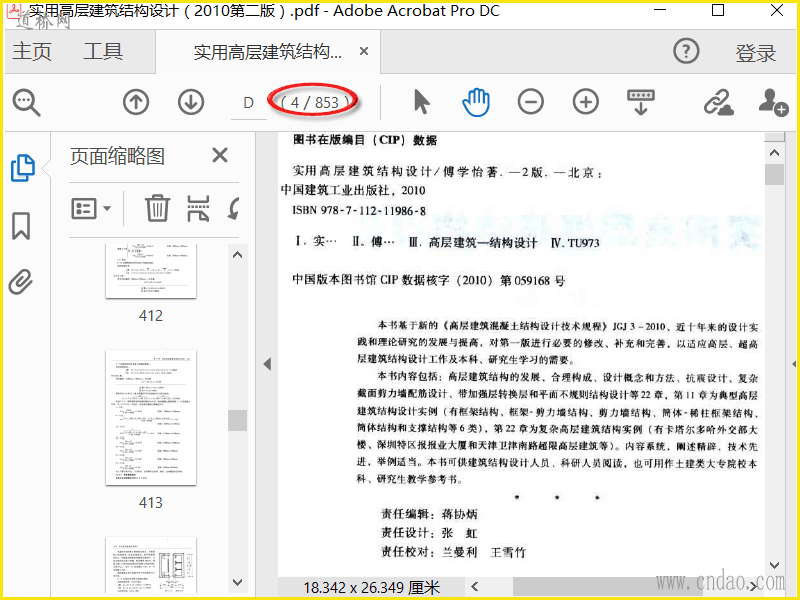The width and height of the screenshot is (800, 600).
Task: Show the page thumbnails panel icon
Action: pyautogui.click(x=23, y=168)
